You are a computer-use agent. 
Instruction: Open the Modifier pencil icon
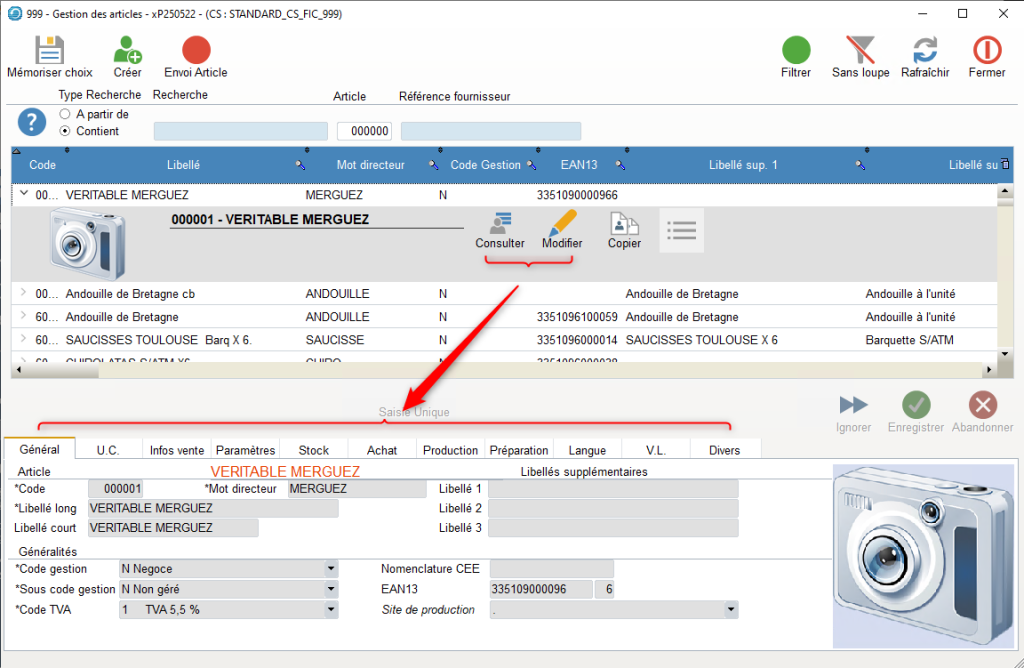562,224
